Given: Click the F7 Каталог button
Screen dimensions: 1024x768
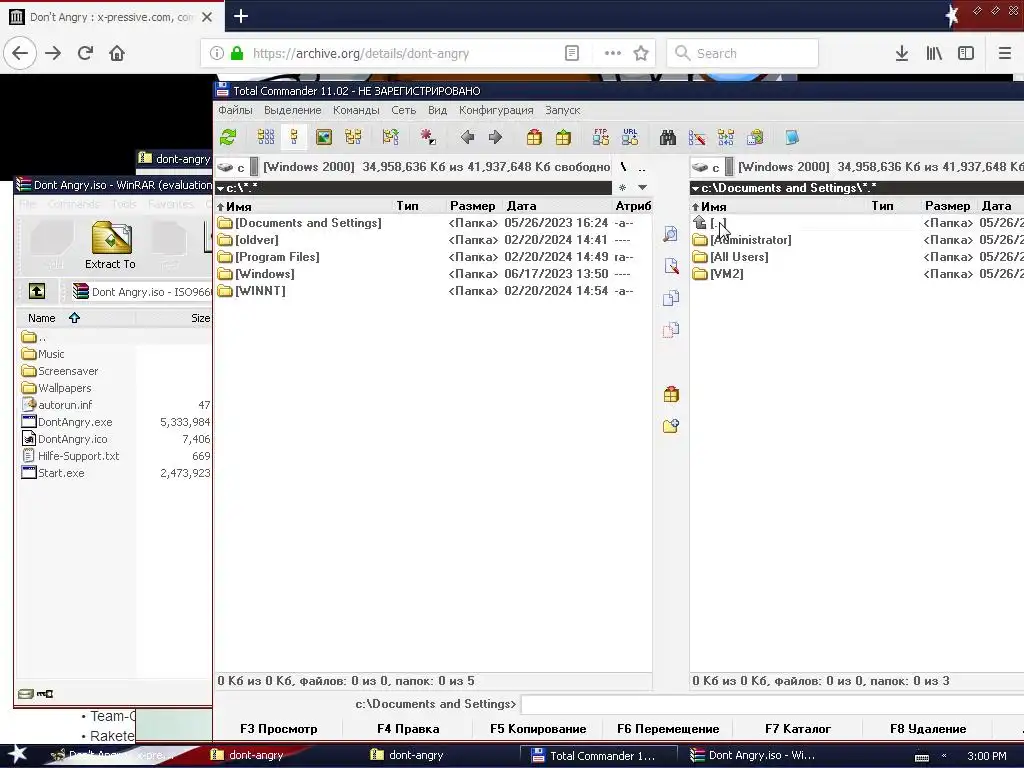Looking at the screenshot, I should tap(798, 729).
